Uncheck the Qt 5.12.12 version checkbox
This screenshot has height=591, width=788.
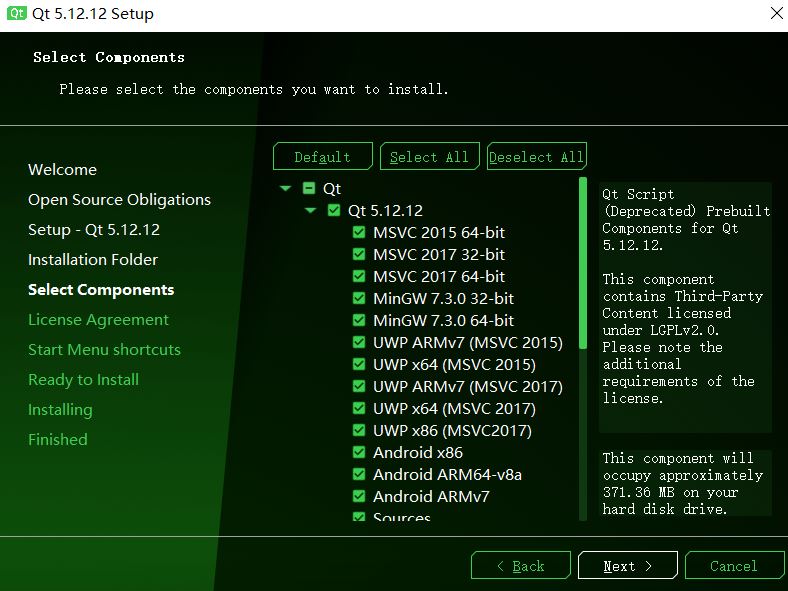coord(334,210)
